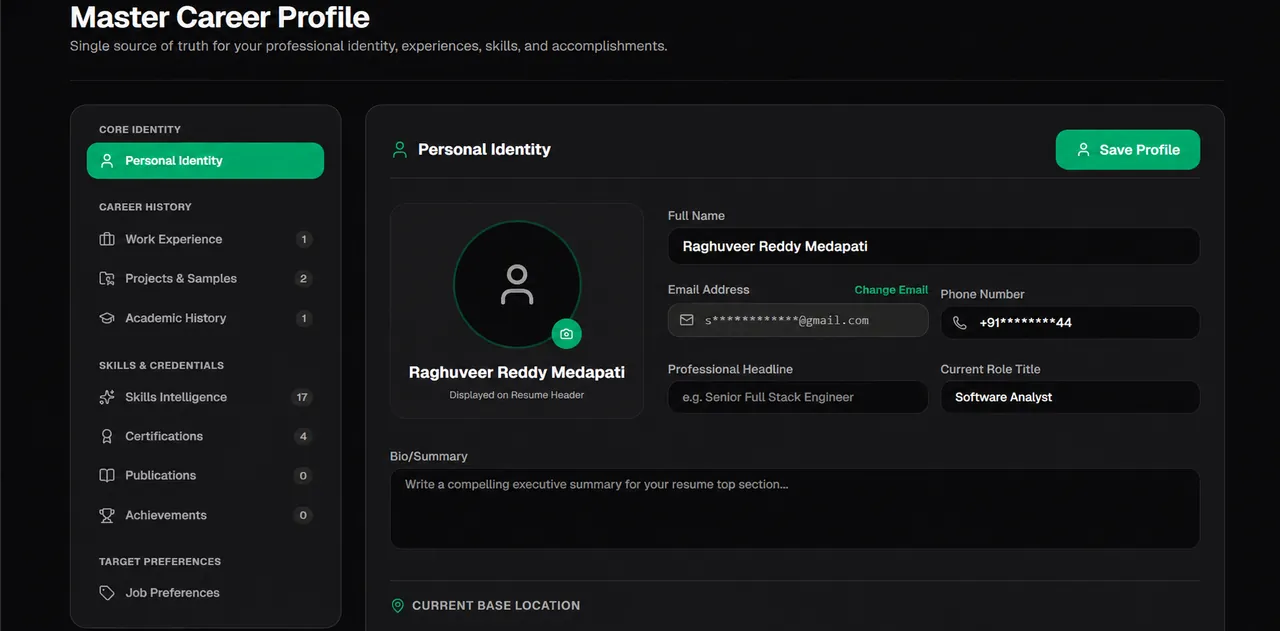Click the Professional Headline input
Viewport: 1280px width, 631px height.
(x=798, y=397)
